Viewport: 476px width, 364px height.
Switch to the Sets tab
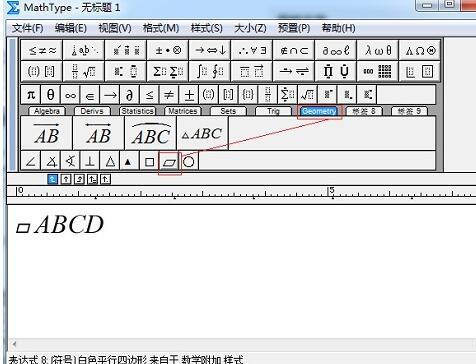point(228,111)
